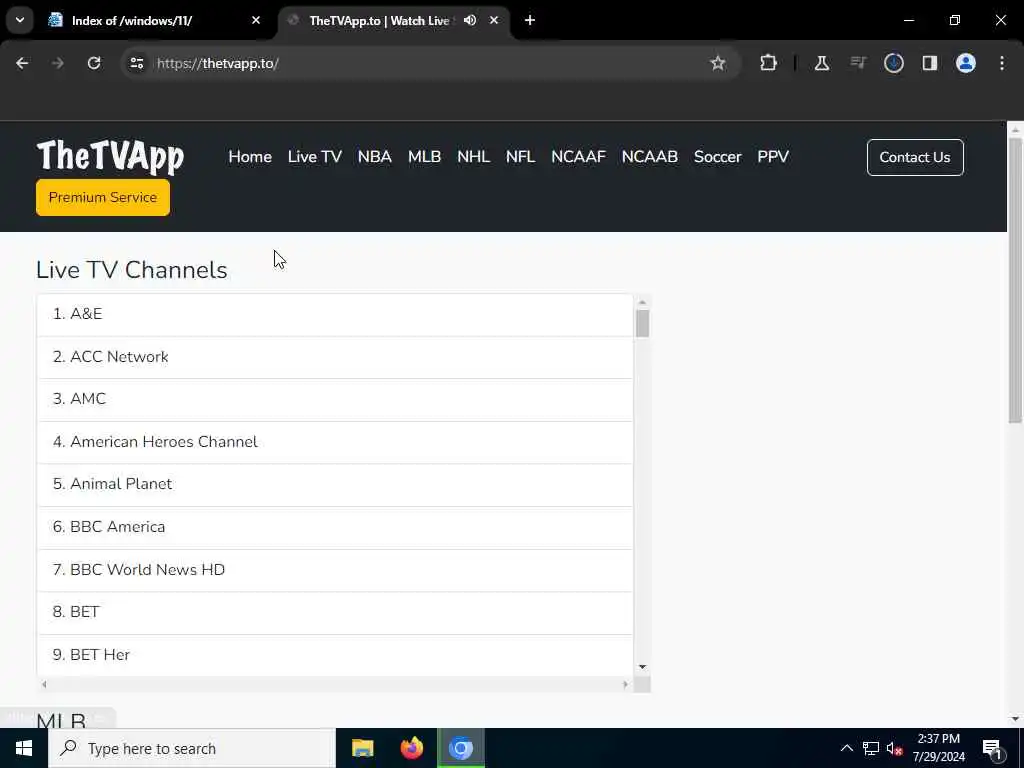Select channel 1. A&E

coord(335,314)
